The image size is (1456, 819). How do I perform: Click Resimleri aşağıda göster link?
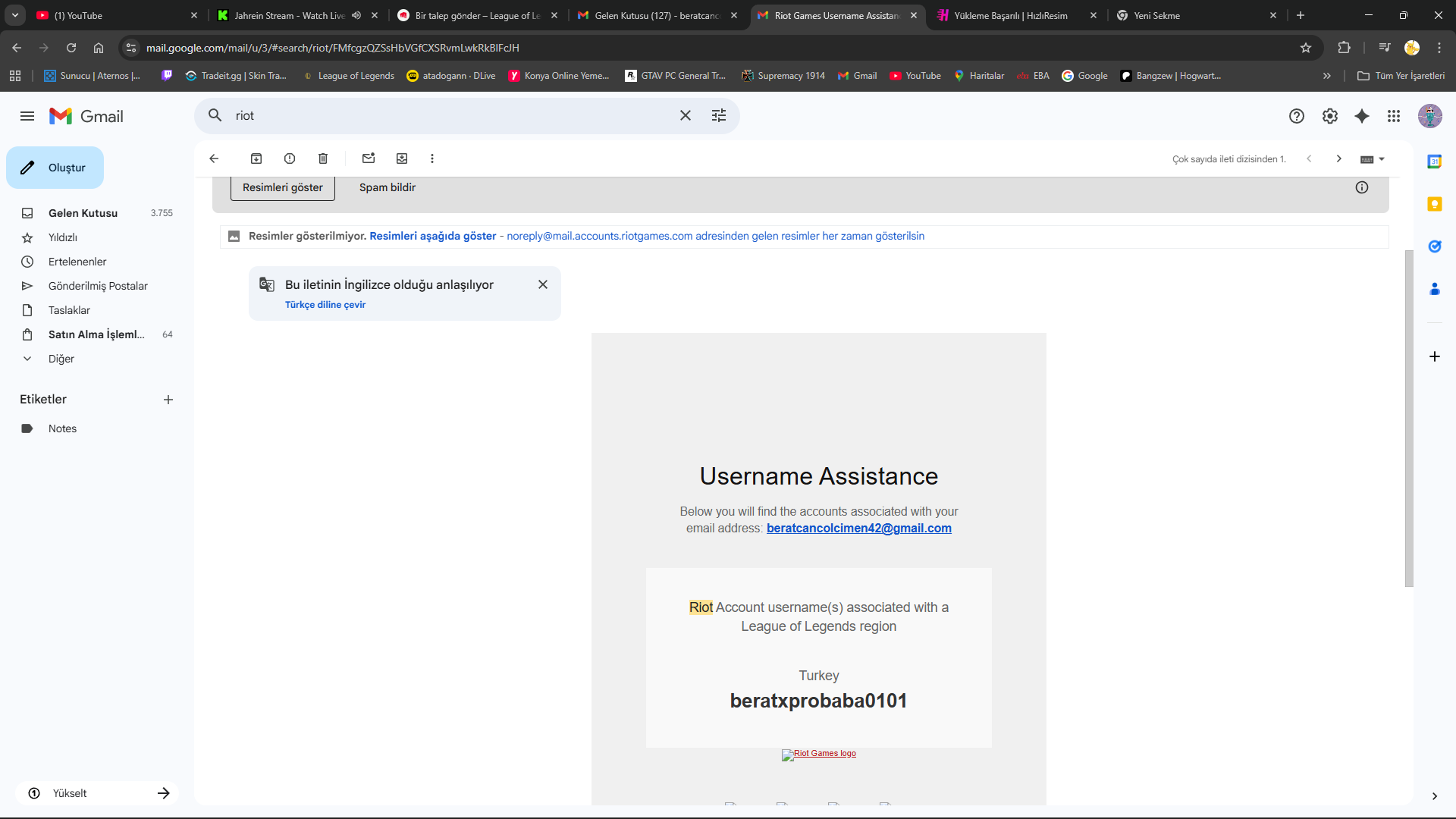(x=433, y=236)
